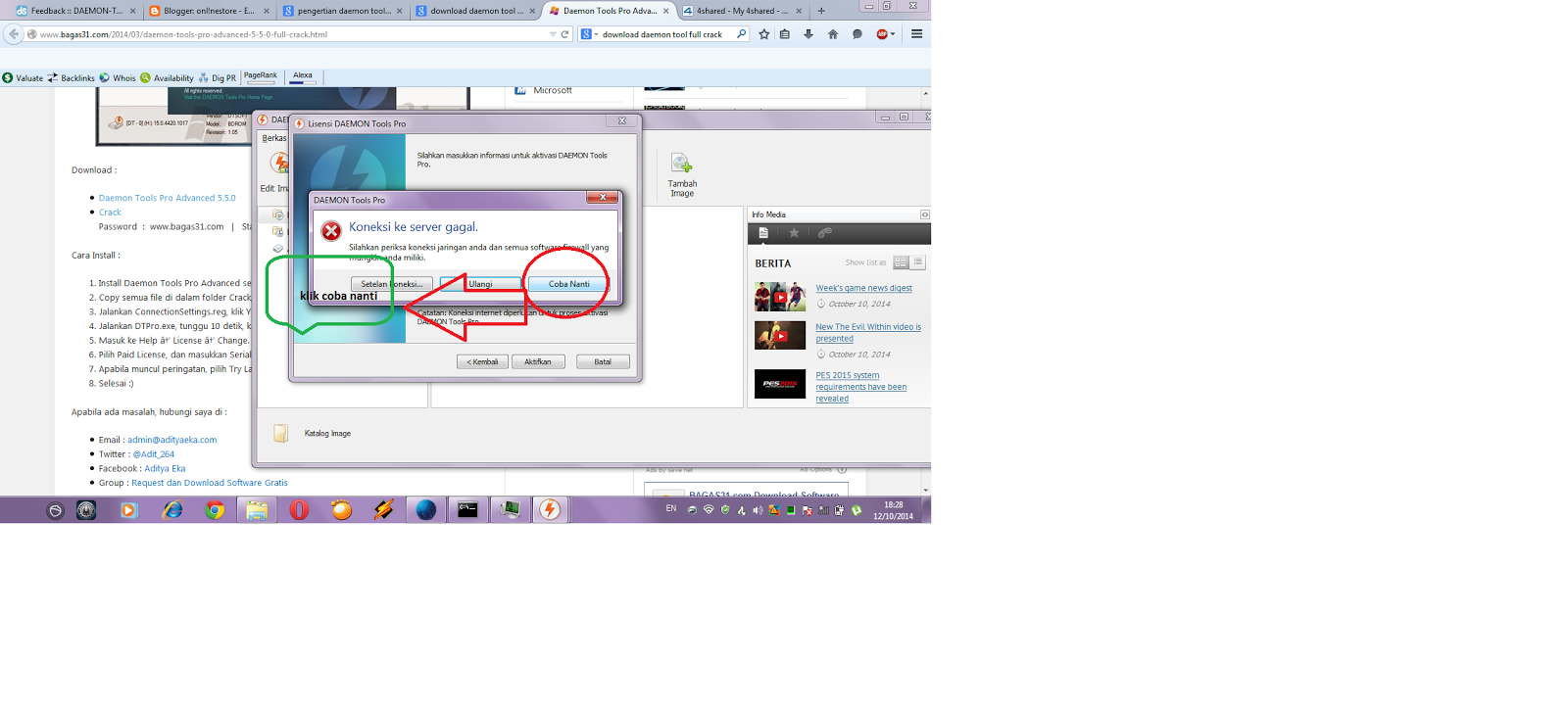Click the Coba Nanti button in error dialog
Image resolution: width=1568 pixels, height=710 pixels.
click(568, 284)
